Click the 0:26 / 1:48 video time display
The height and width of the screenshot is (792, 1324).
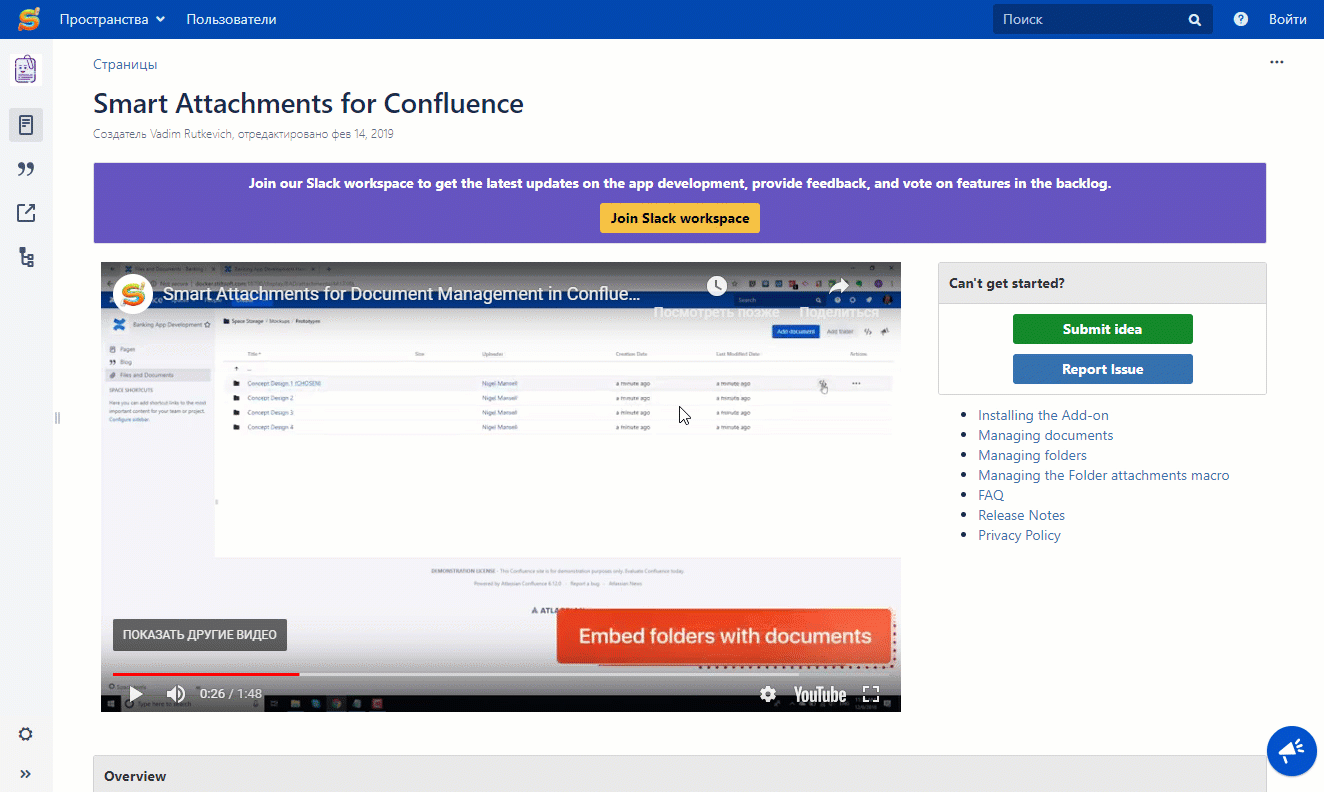[231, 694]
